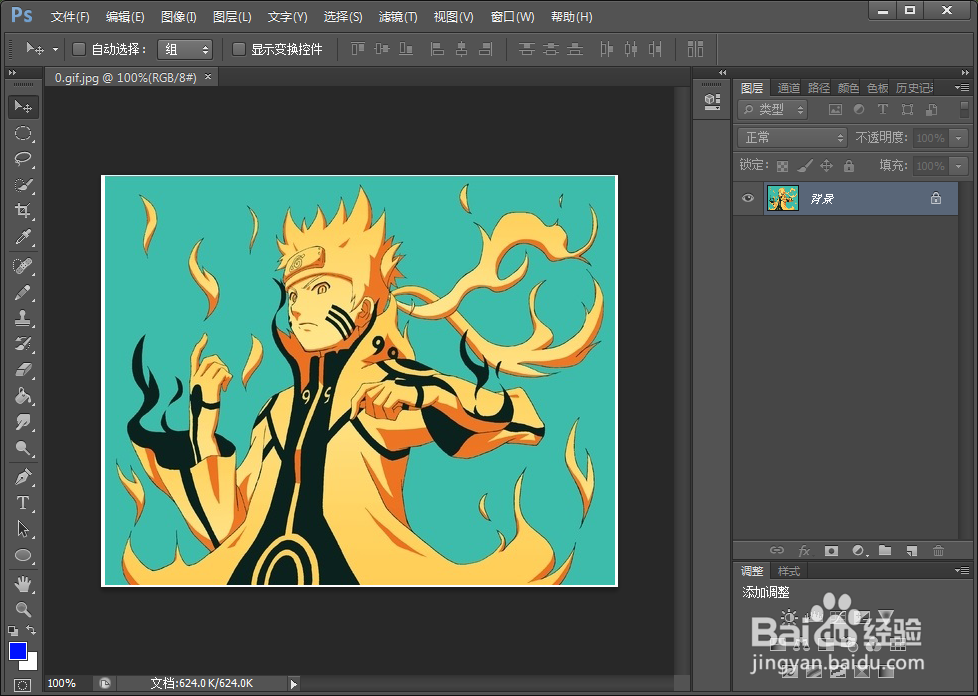
Task: Select the Eyedropper tool
Action: pos(23,237)
